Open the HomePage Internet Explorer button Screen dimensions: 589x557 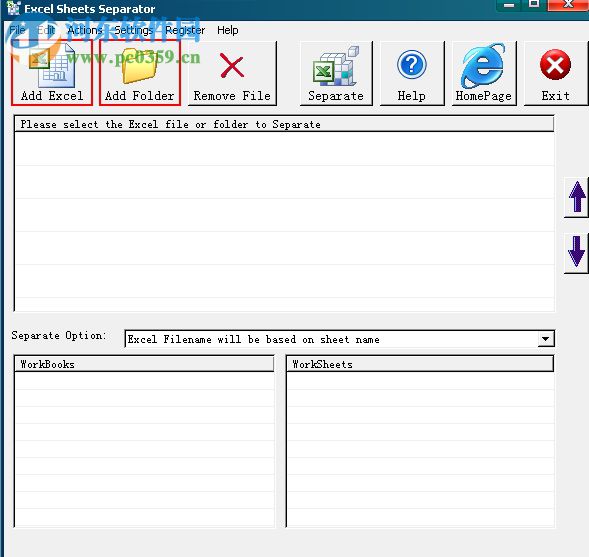point(484,74)
